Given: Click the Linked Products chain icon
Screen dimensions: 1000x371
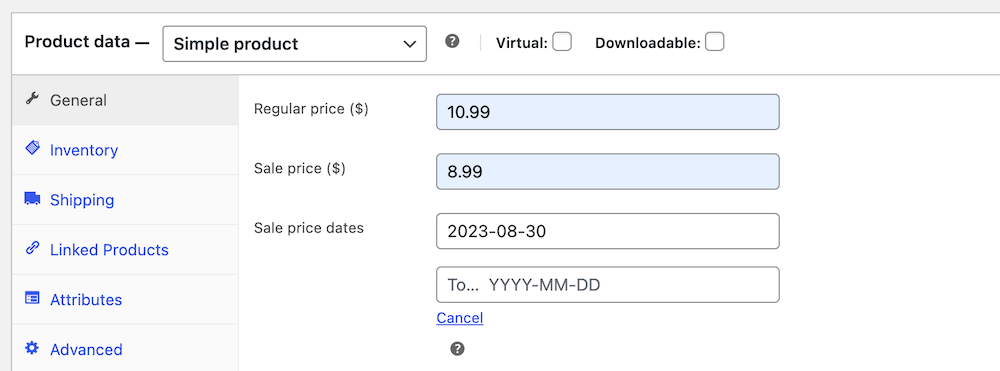Looking at the screenshot, I should tap(32, 248).
